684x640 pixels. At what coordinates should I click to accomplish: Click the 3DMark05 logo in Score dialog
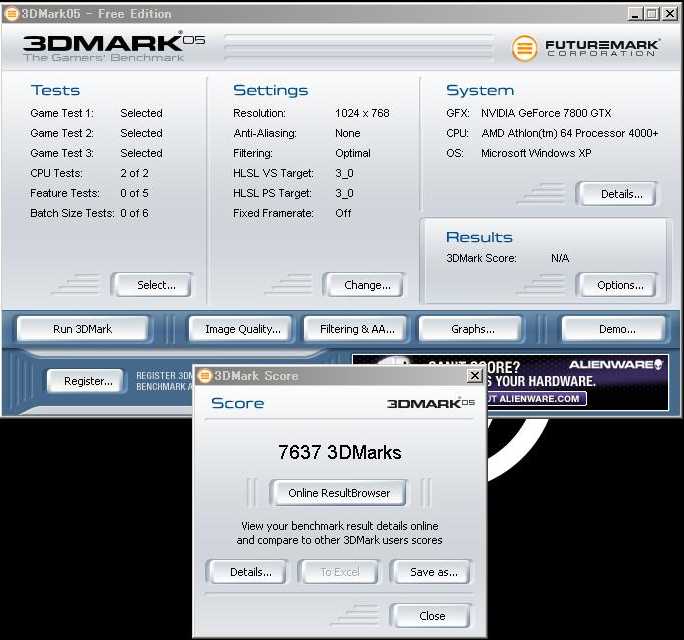pyautogui.click(x=430, y=403)
